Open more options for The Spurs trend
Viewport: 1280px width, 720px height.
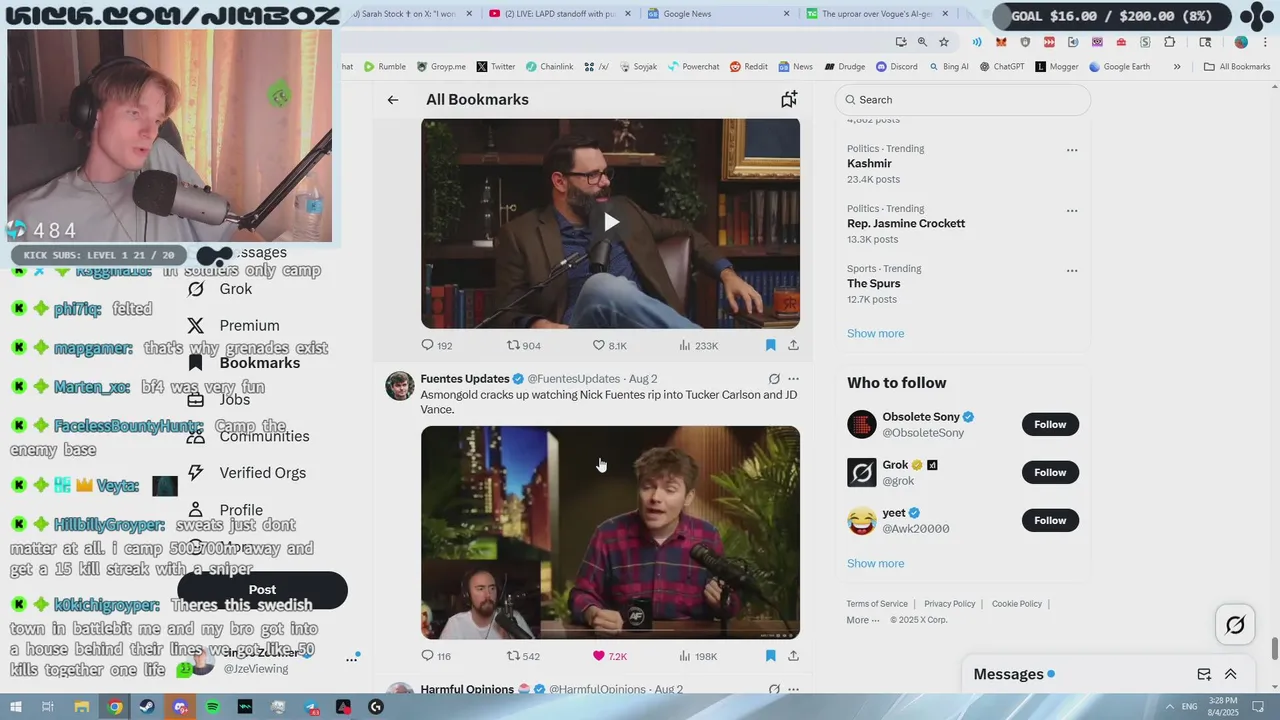tap(1072, 270)
